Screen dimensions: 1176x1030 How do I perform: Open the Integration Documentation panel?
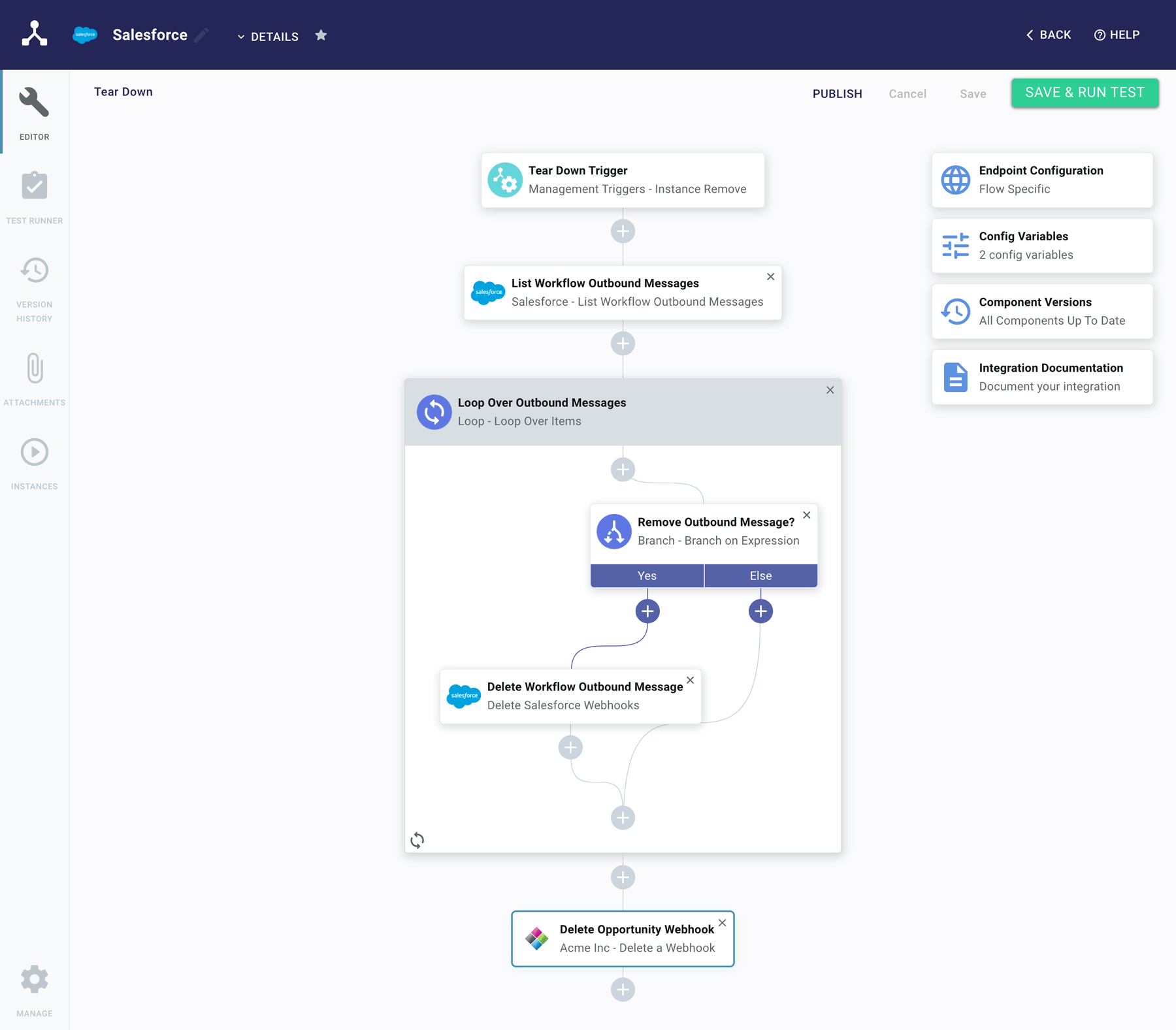tap(1042, 378)
